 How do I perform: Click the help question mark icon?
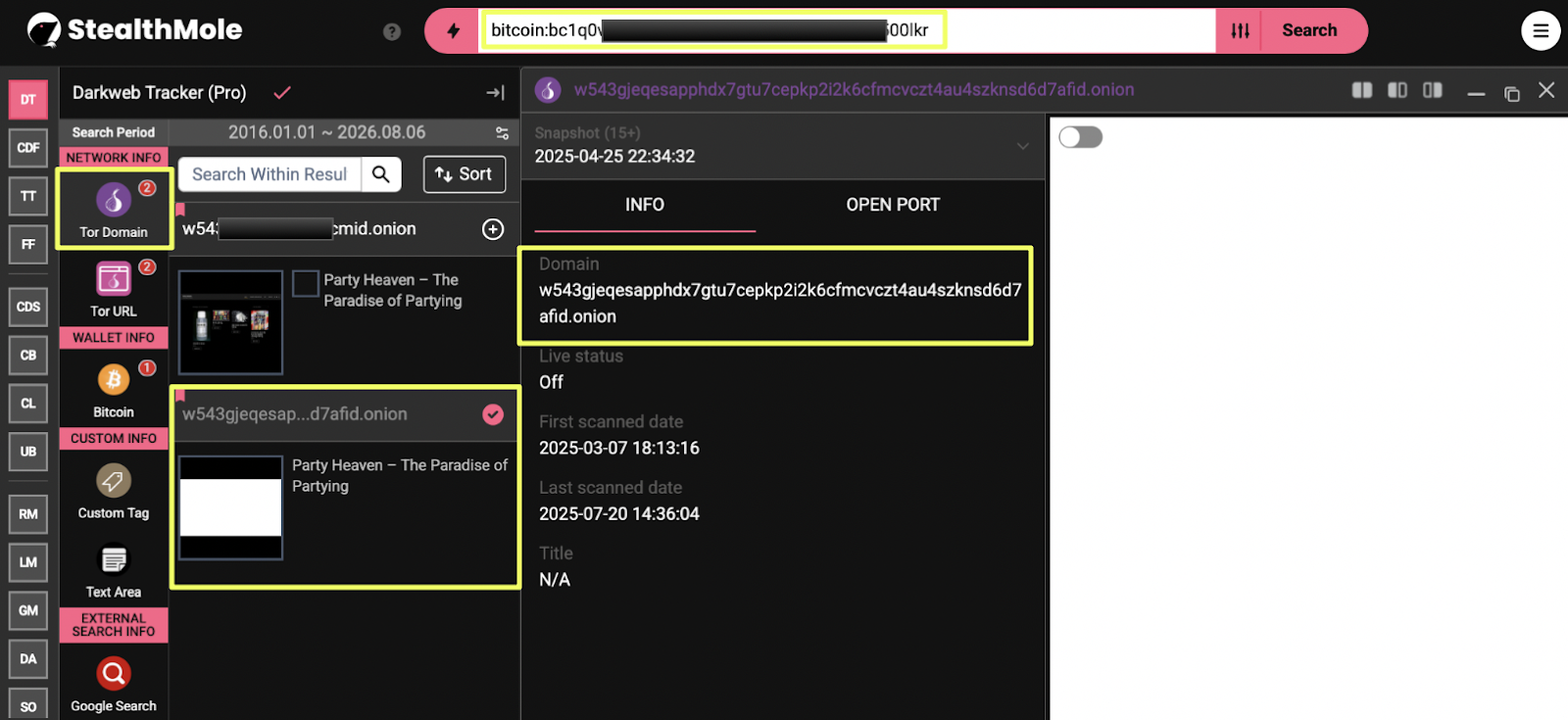pos(392,31)
